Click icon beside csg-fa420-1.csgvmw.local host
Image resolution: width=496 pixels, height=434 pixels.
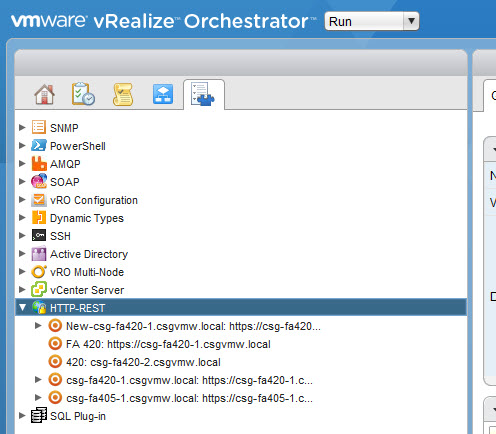[x=55, y=379]
